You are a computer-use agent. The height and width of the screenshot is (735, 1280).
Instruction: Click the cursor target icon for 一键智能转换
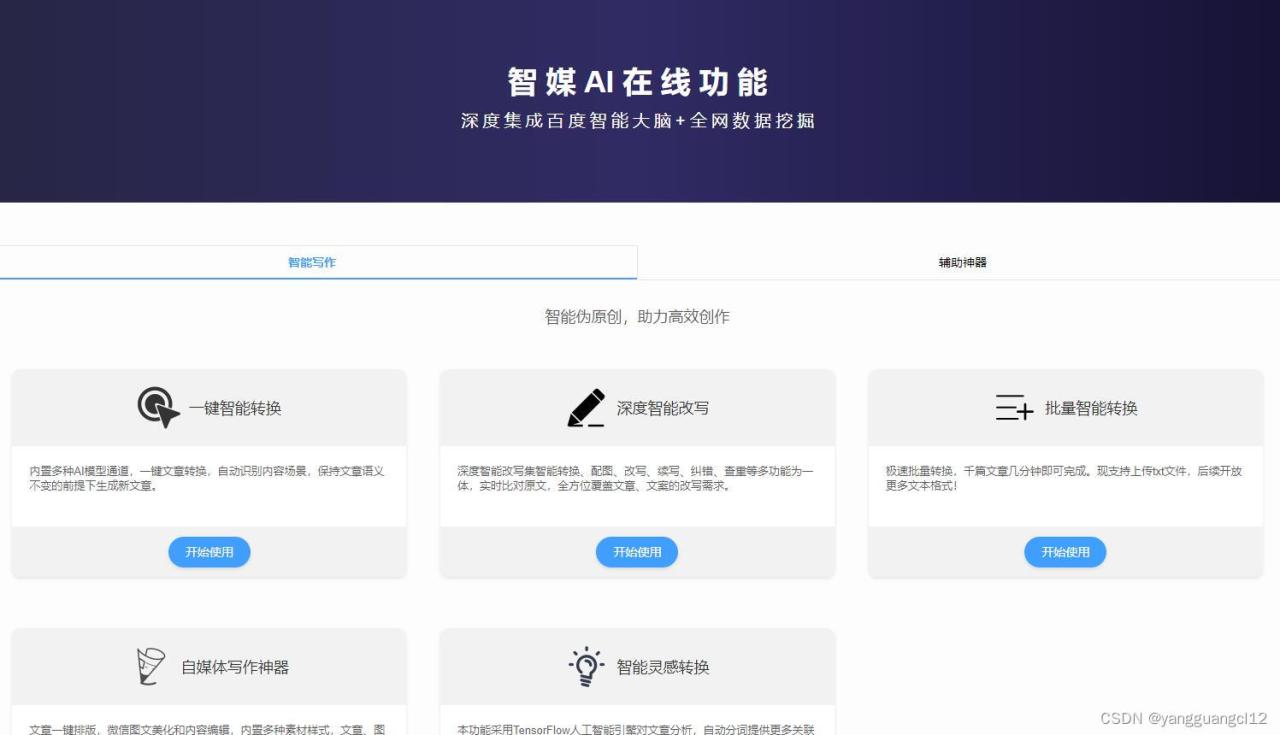pos(158,408)
